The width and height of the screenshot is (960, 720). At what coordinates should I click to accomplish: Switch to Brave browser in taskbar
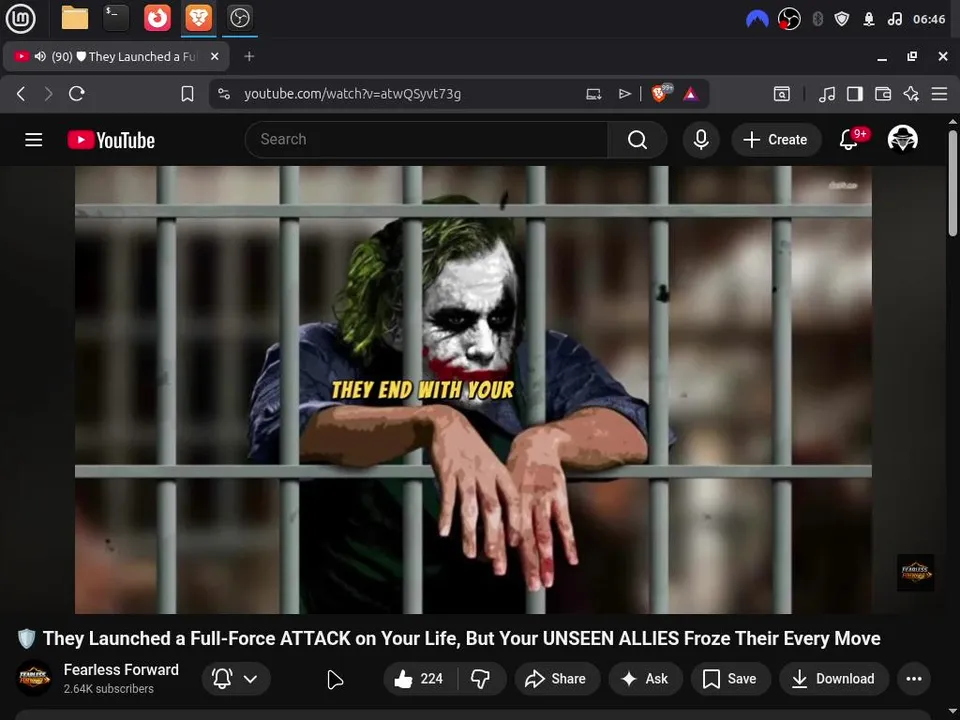(198, 18)
